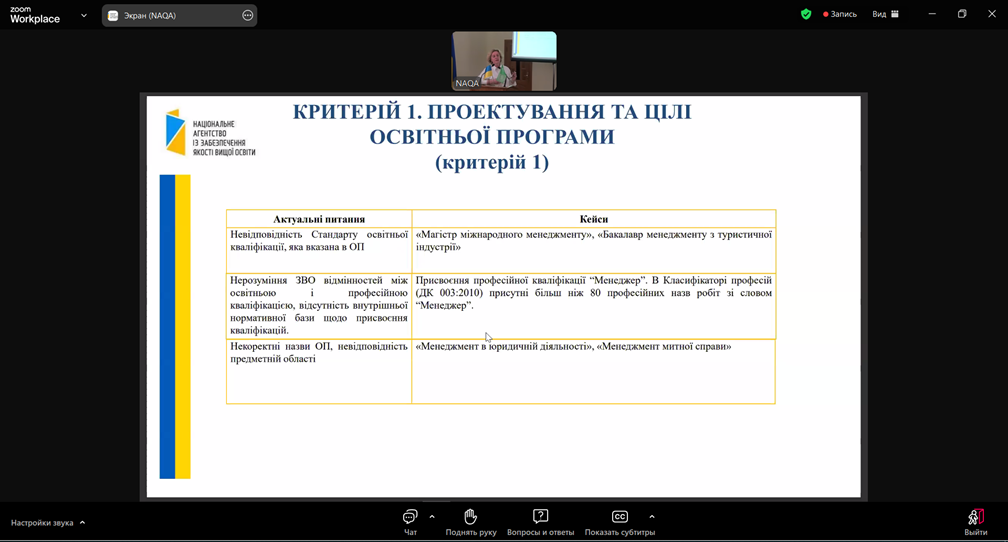Click the Актуальні питання column header
Screen dimensions: 1008x542
319,219
